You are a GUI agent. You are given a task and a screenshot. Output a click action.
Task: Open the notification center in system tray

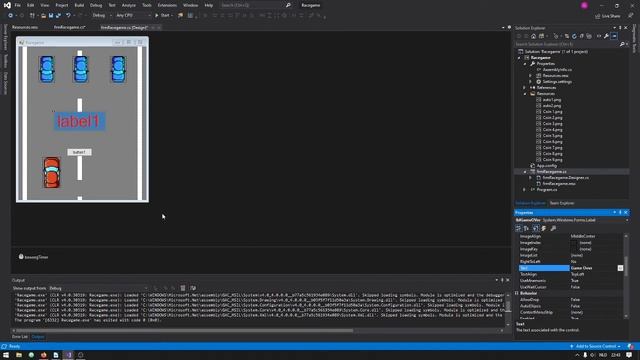coord(629,355)
